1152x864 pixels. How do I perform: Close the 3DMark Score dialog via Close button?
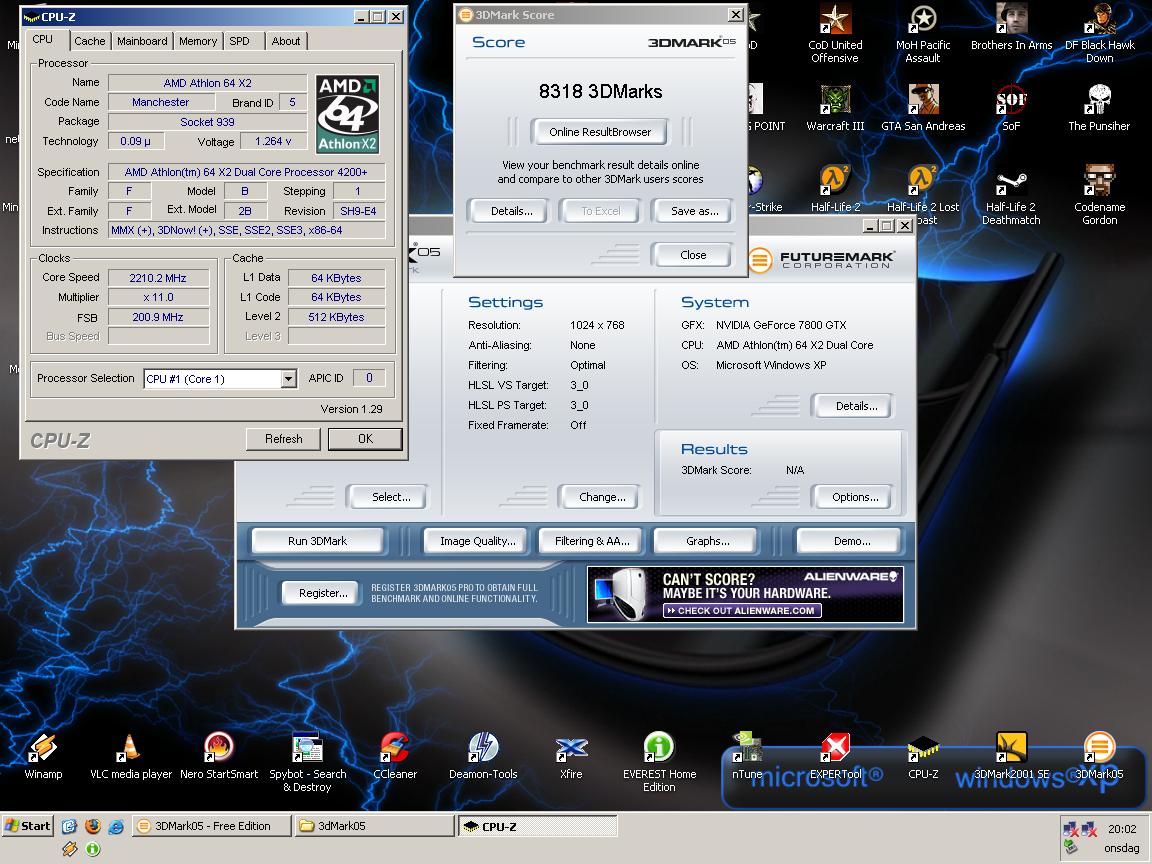pyautogui.click(x=693, y=255)
